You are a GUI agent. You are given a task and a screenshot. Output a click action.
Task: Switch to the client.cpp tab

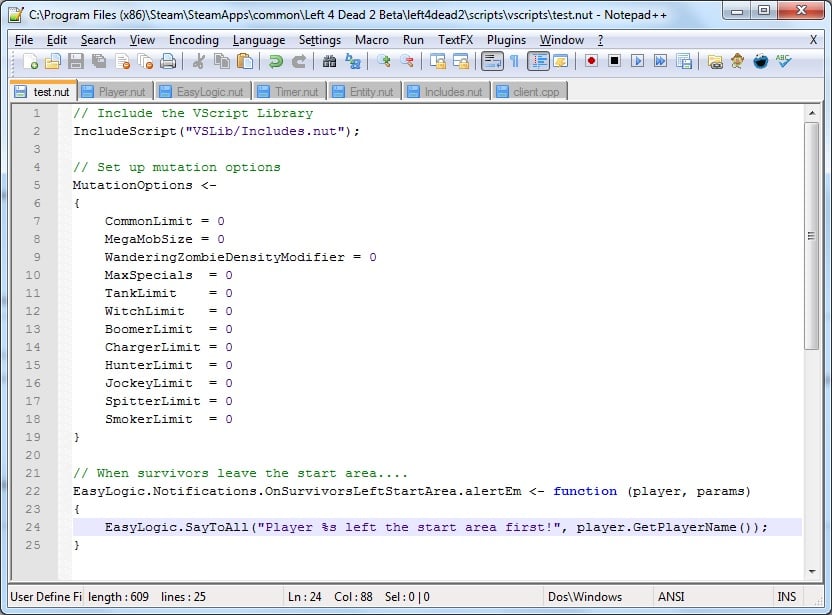tap(528, 92)
